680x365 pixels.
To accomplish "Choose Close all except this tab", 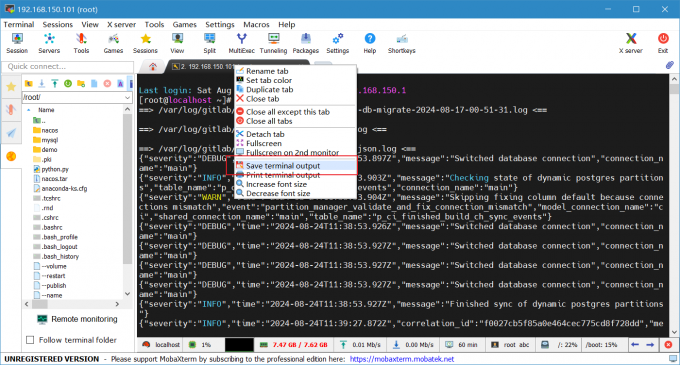I will (x=295, y=112).
